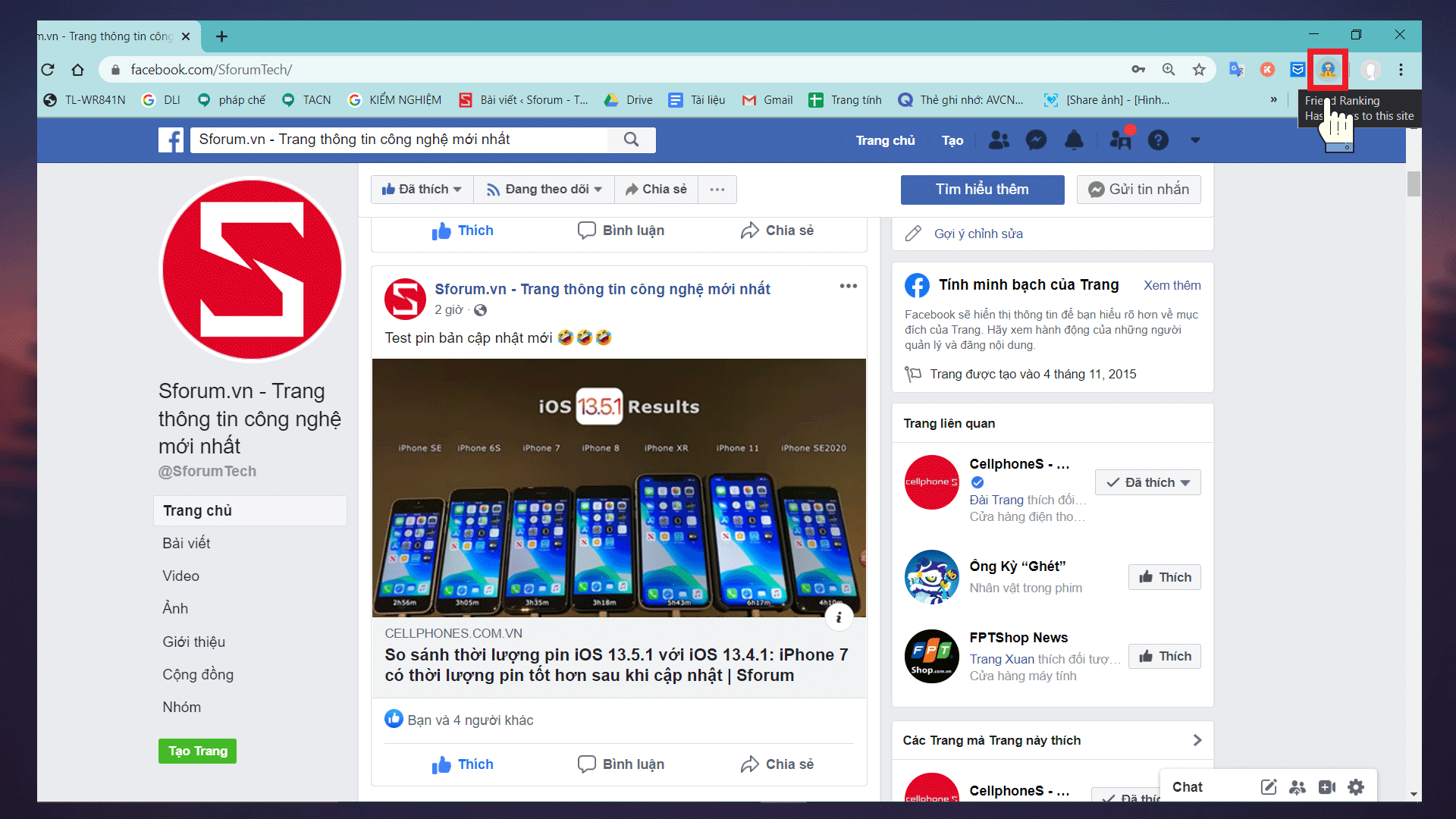Click the image info icon on post photo
This screenshot has width=1456, height=819.
tap(839, 617)
